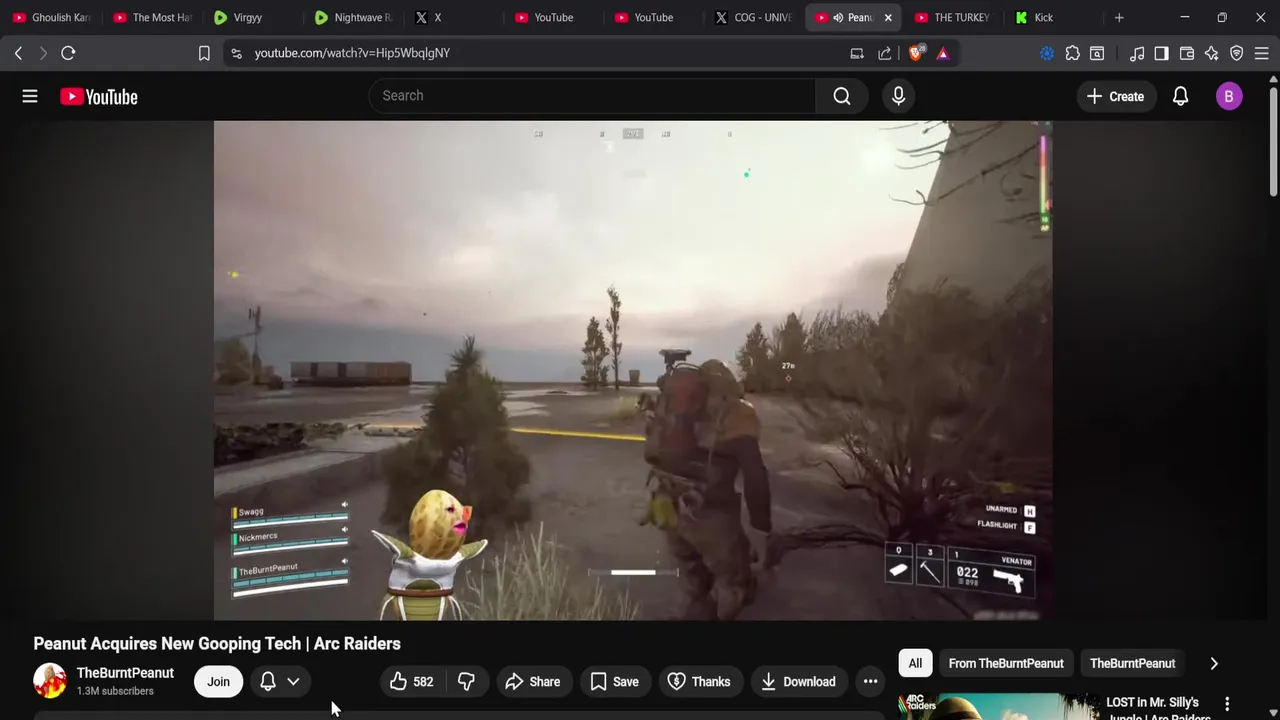Open Brave Rewards triangle icon

coord(943,53)
